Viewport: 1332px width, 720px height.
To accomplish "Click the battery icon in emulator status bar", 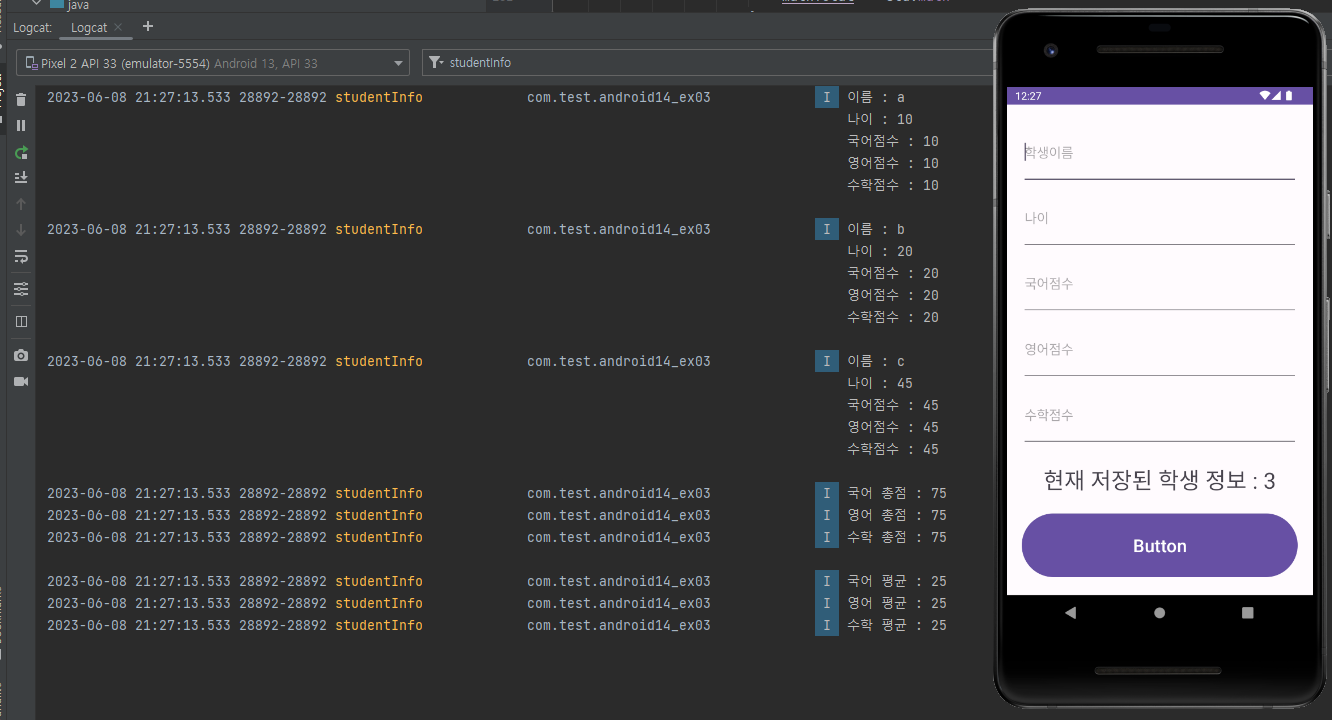I will [1289, 96].
